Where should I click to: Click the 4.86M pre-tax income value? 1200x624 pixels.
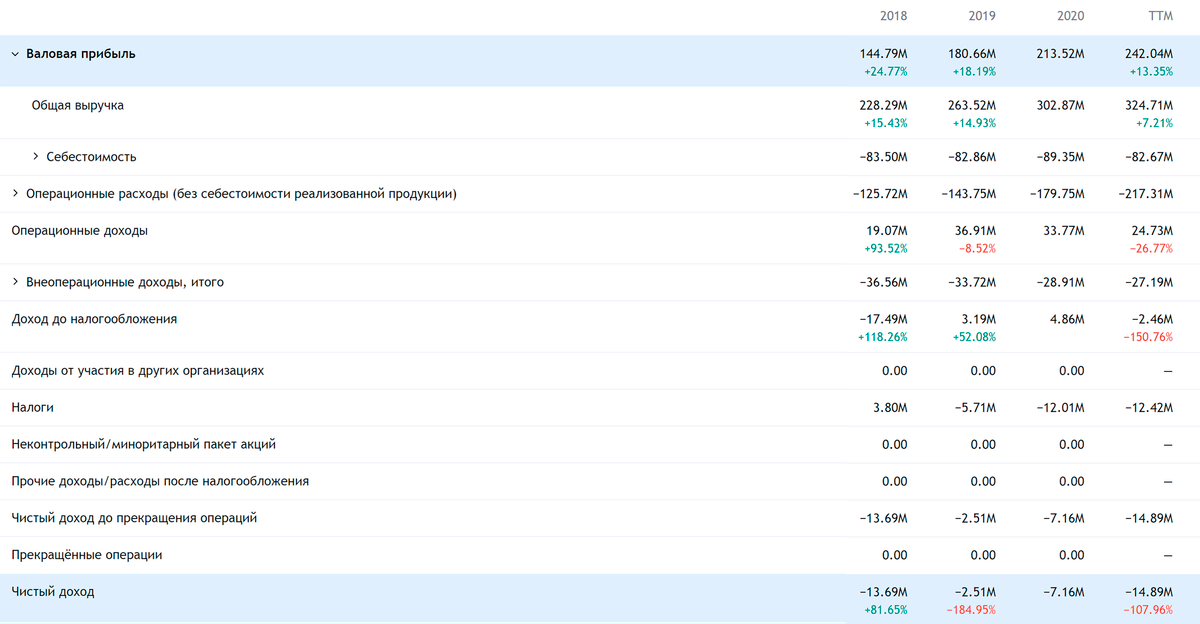1067,319
